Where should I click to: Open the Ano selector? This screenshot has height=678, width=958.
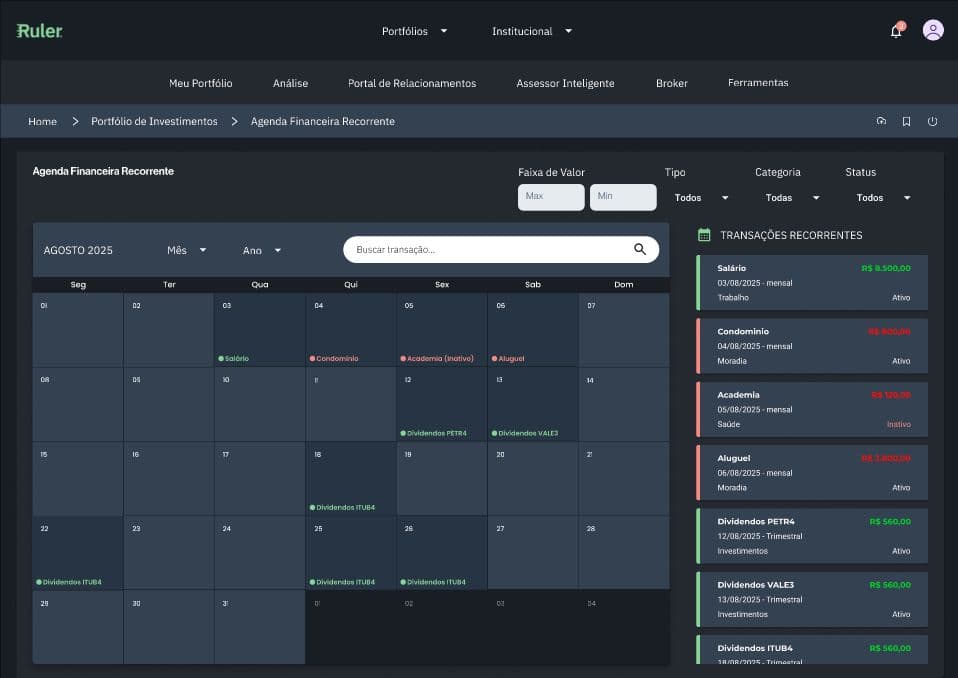pos(262,250)
